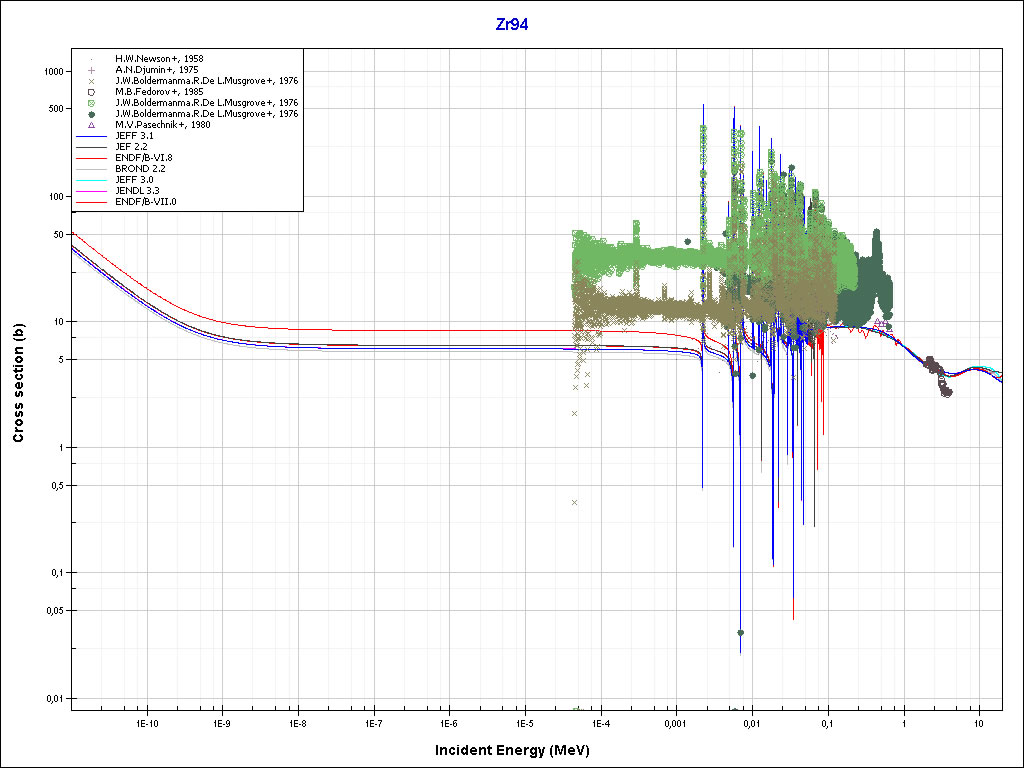Click the Zr94 chart title
Image resolution: width=1024 pixels, height=768 pixels.
512,25
